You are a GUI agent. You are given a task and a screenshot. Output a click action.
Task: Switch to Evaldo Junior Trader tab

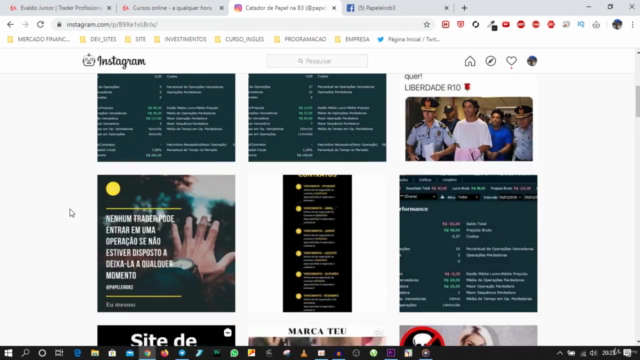pyautogui.click(x=60, y=8)
